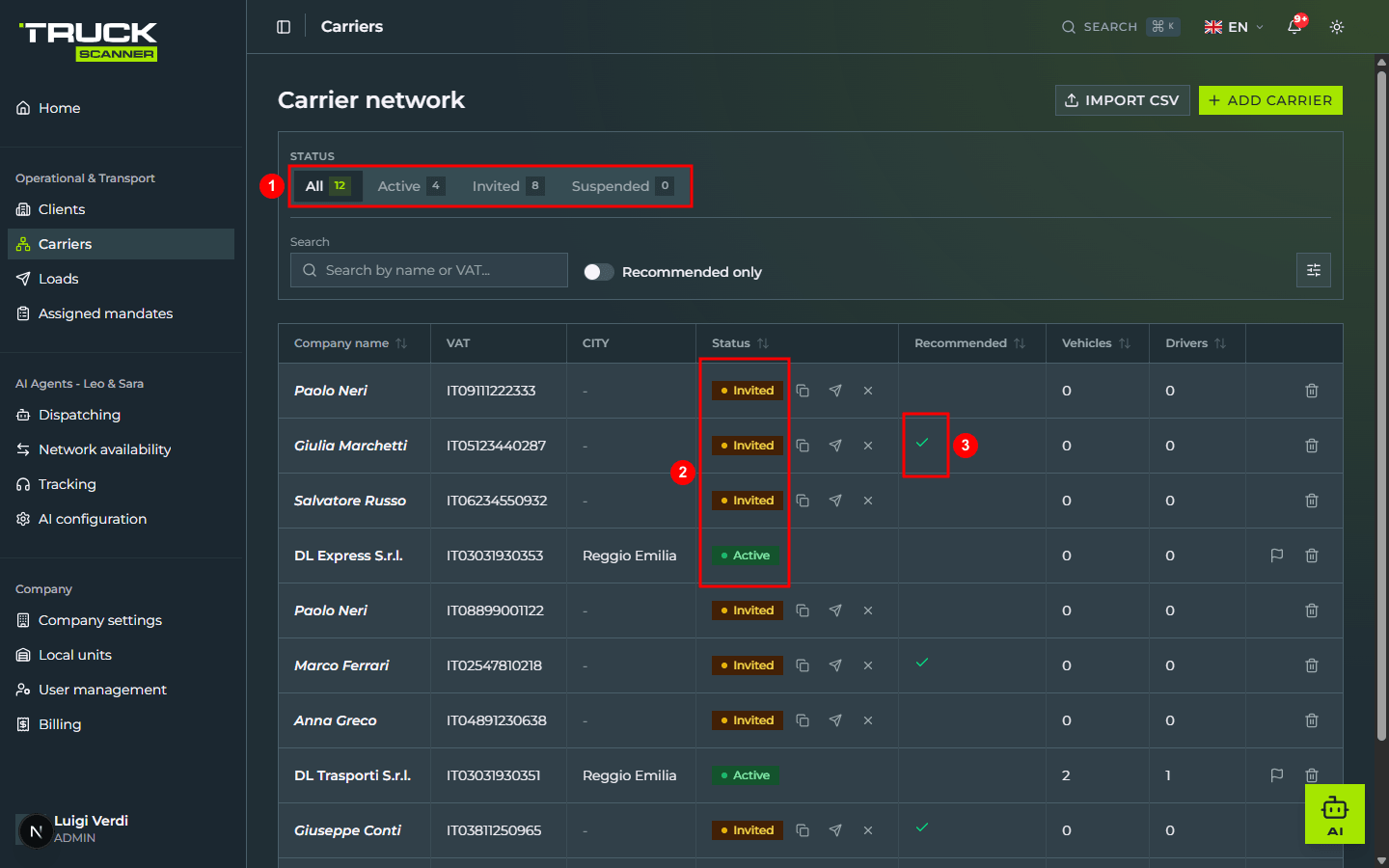Delete Paolo Neri IT08899001122 row
The width and height of the screenshot is (1389, 868).
pos(1312,610)
